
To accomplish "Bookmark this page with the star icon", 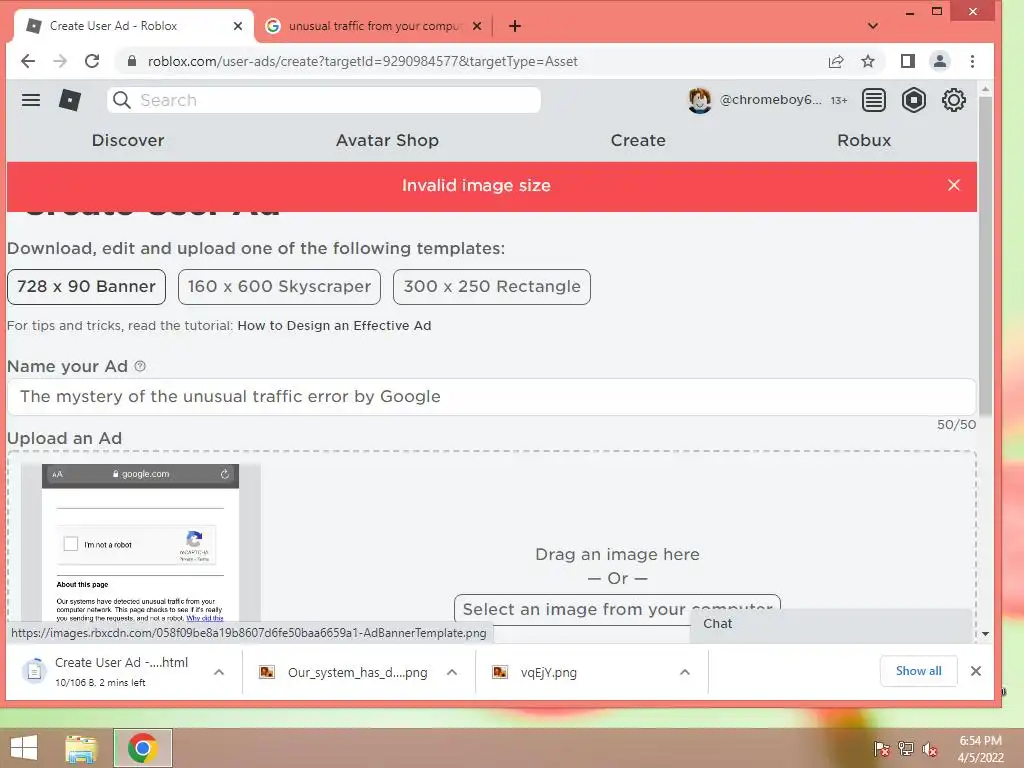I will click(x=868, y=61).
